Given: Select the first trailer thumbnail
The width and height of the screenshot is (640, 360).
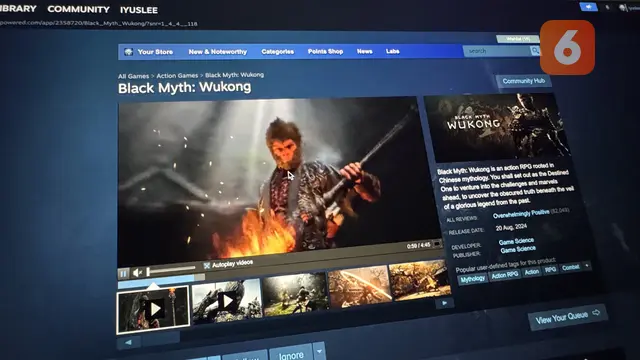Looking at the screenshot, I should (153, 310).
